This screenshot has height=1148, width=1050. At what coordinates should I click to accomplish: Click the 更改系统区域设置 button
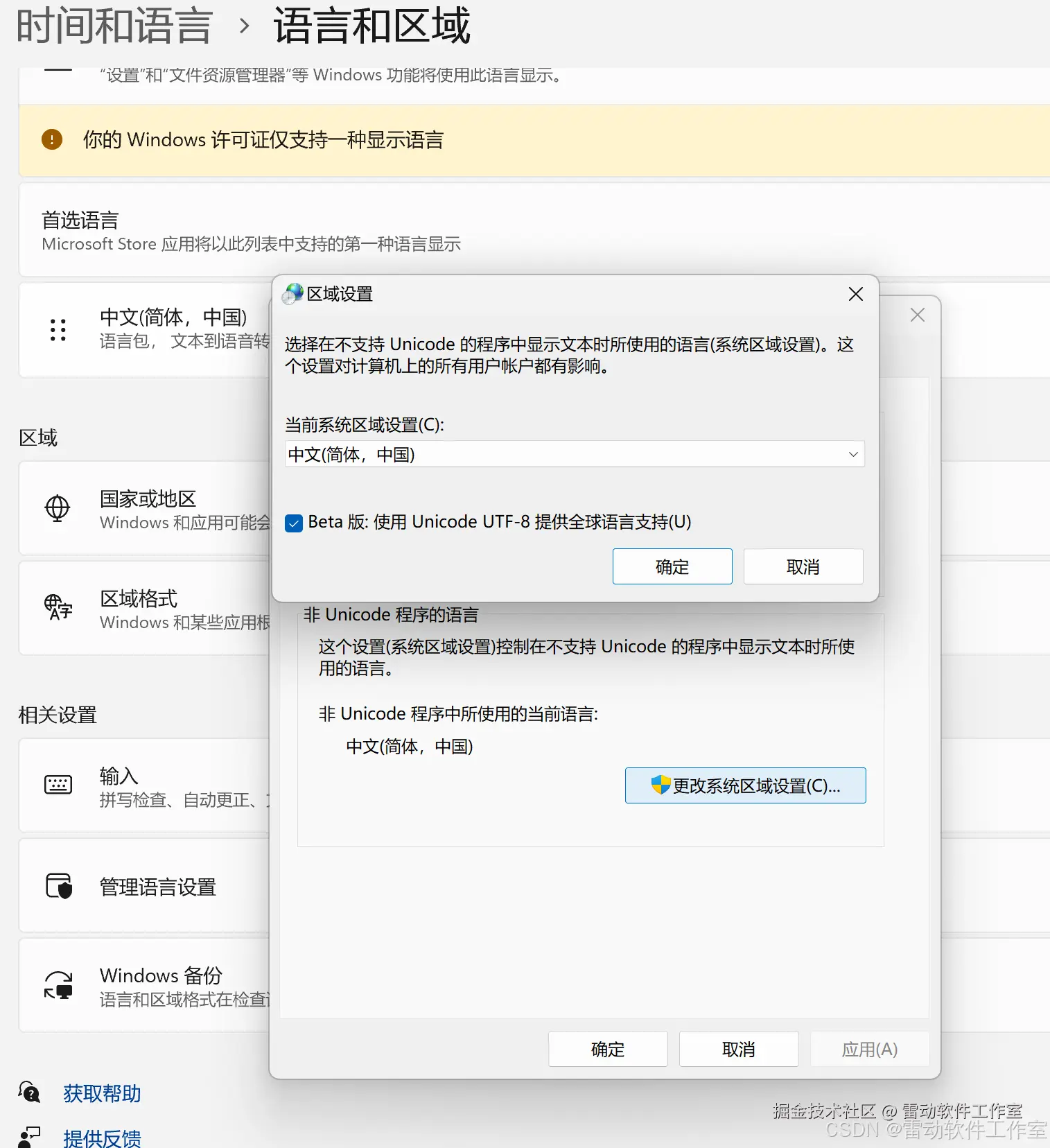tap(746, 785)
